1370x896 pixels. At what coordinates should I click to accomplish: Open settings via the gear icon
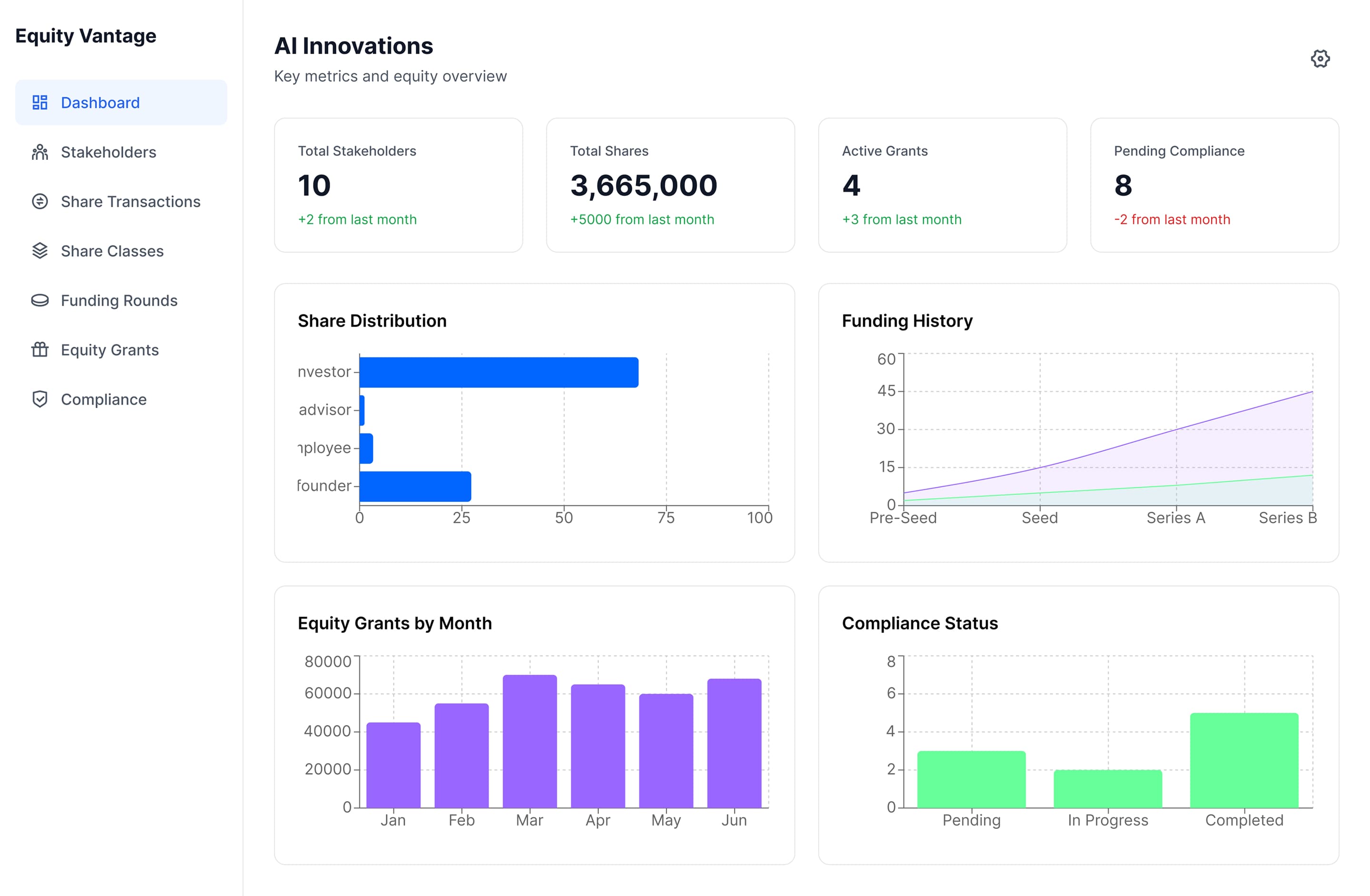(1320, 58)
